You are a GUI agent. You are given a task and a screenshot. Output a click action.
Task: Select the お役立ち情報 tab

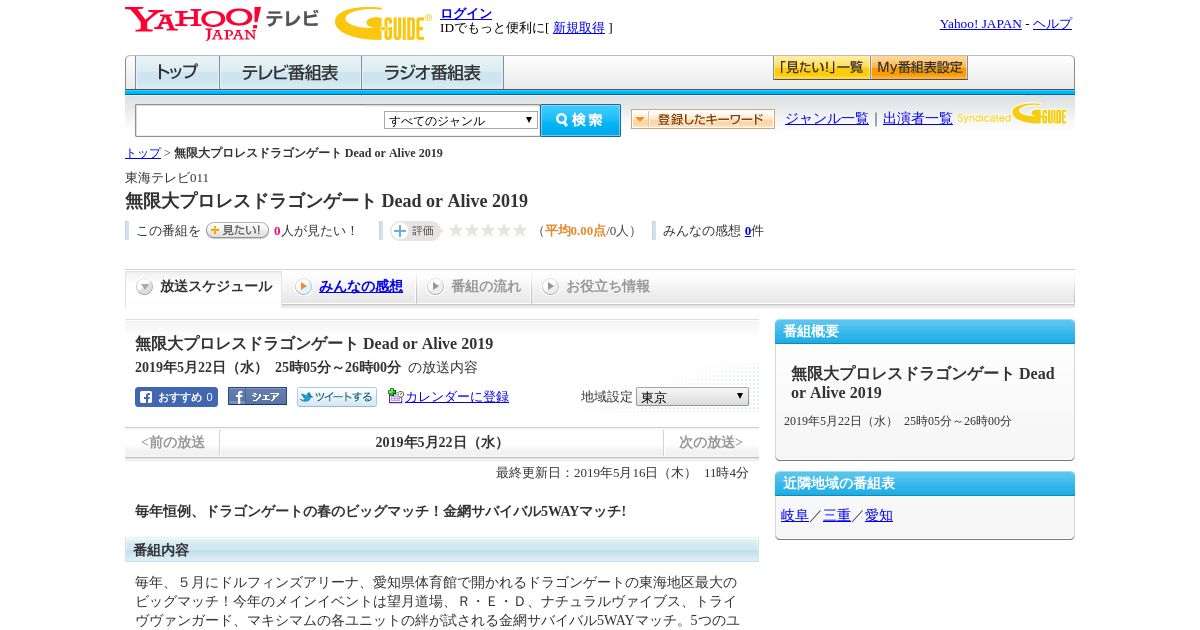click(x=595, y=287)
